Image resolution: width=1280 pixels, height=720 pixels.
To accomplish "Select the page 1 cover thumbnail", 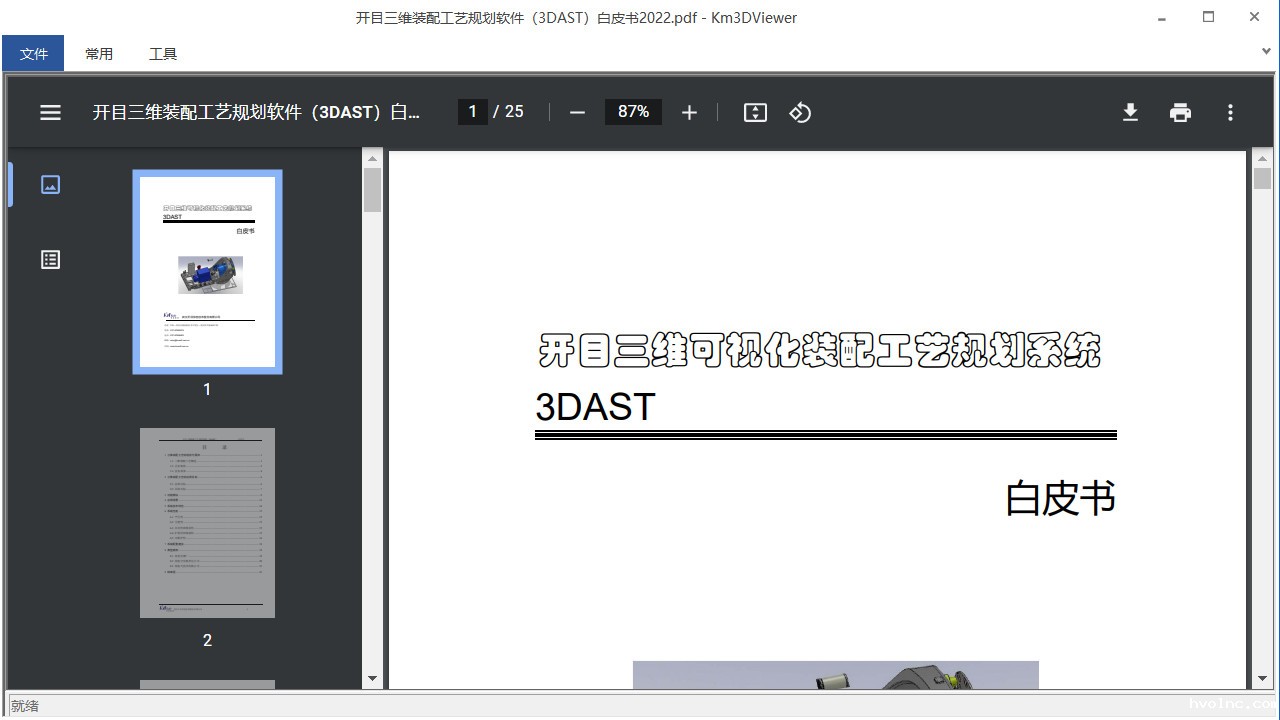I will pos(207,271).
